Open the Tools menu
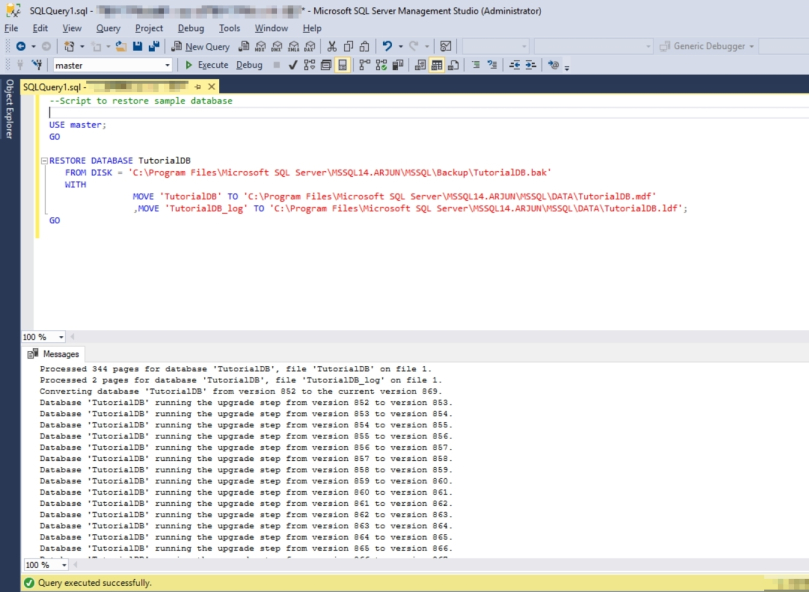The width and height of the screenshot is (809, 592). 229,28
